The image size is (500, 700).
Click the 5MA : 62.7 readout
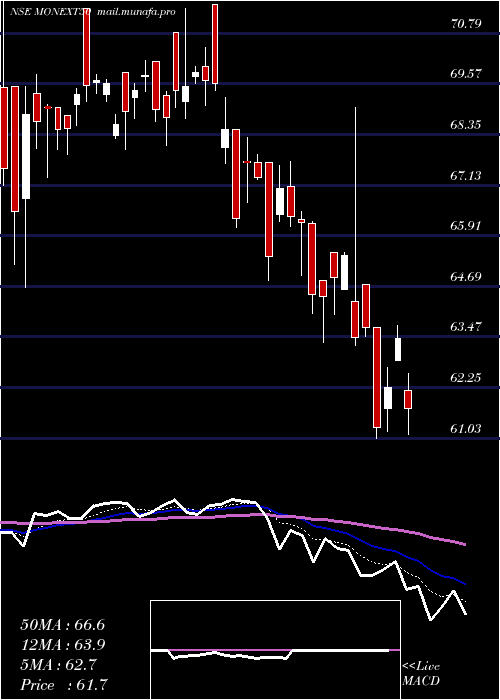(x=58, y=665)
